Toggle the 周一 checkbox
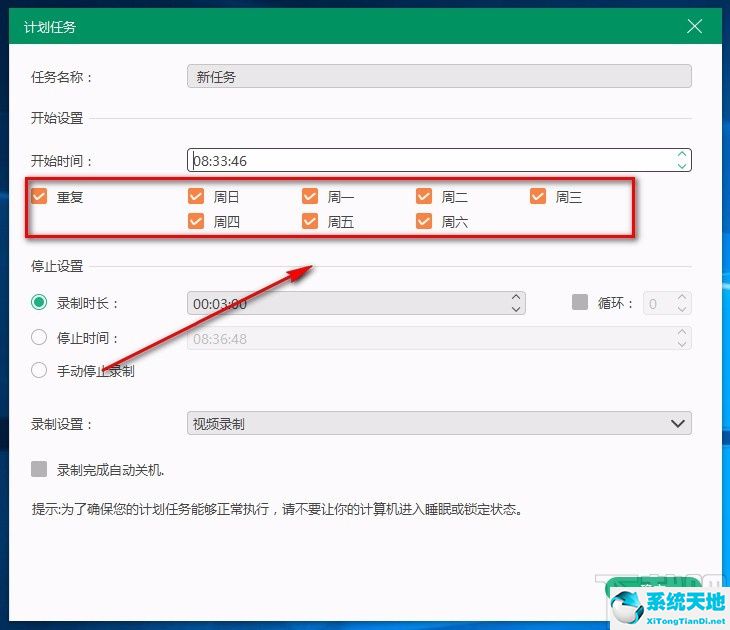Image resolution: width=730 pixels, height=630 pixels. click(x=310, y=196)
